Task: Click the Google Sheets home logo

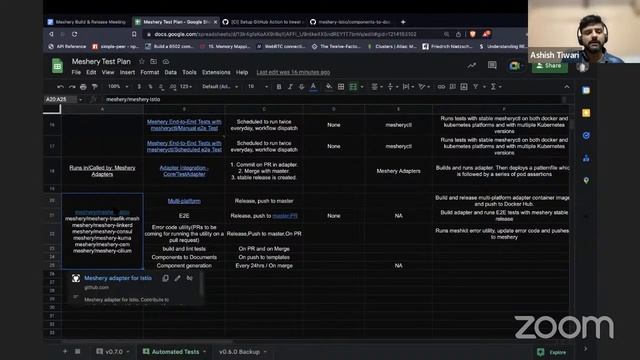Action: pos(58,66)
